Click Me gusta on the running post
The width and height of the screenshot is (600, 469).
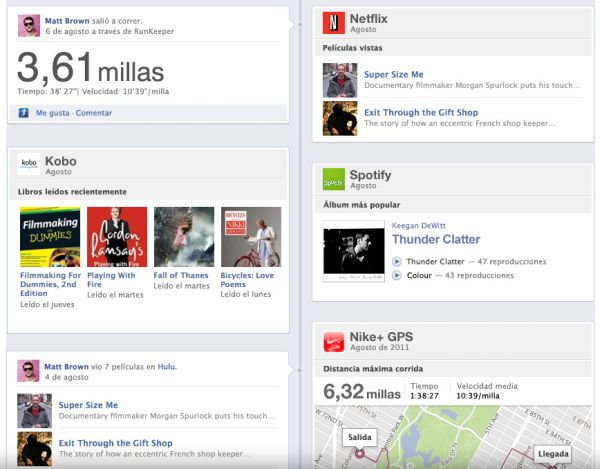(53, 113)
